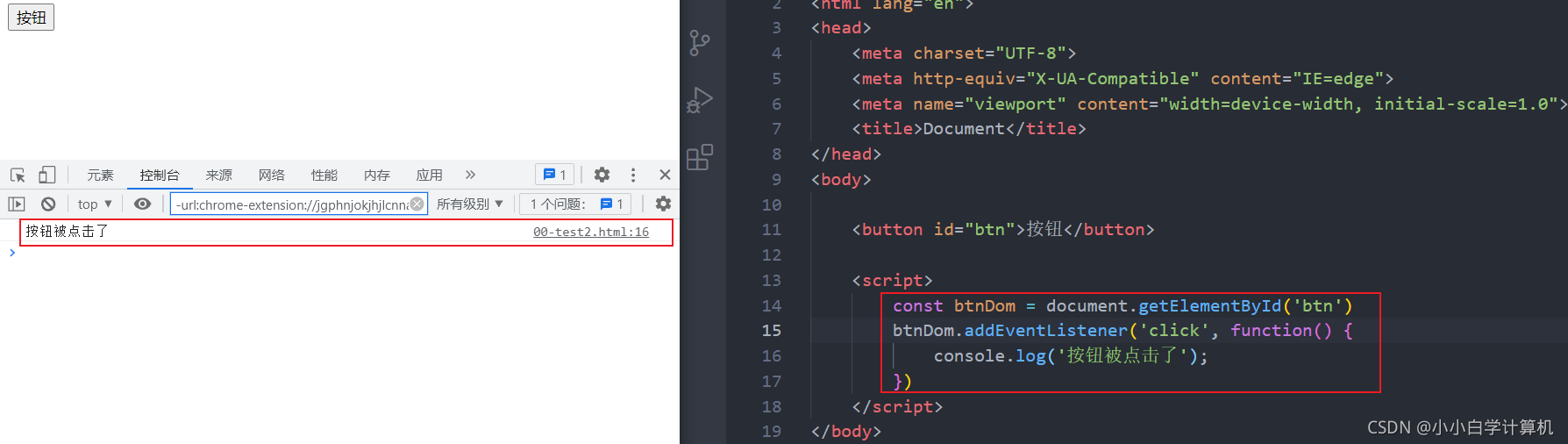
Task: Open Source Control in the VS Code activity bar
Action: (700, 43)
